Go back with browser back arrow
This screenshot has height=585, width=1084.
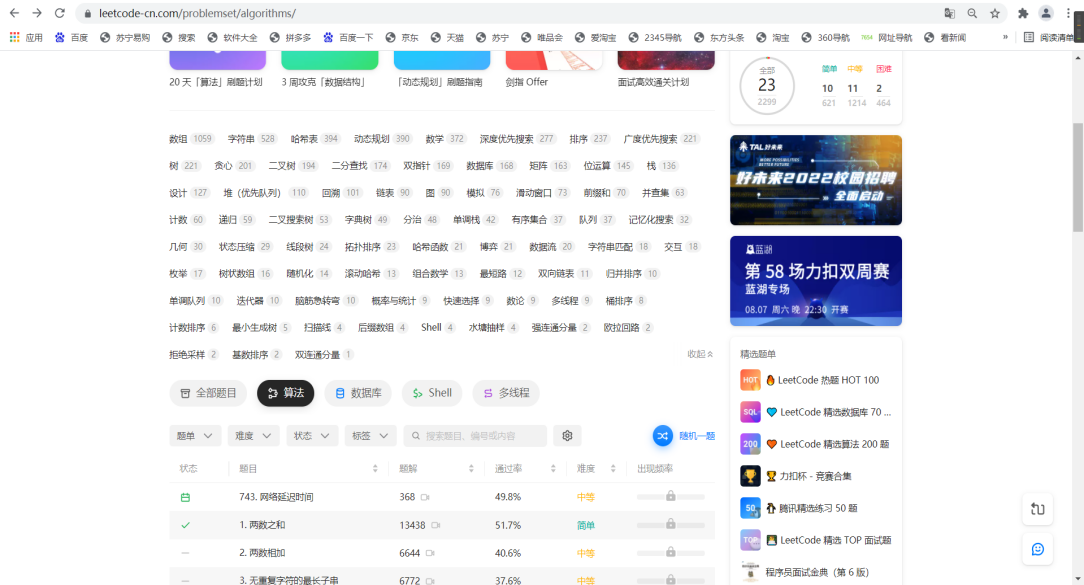[14, 13]
